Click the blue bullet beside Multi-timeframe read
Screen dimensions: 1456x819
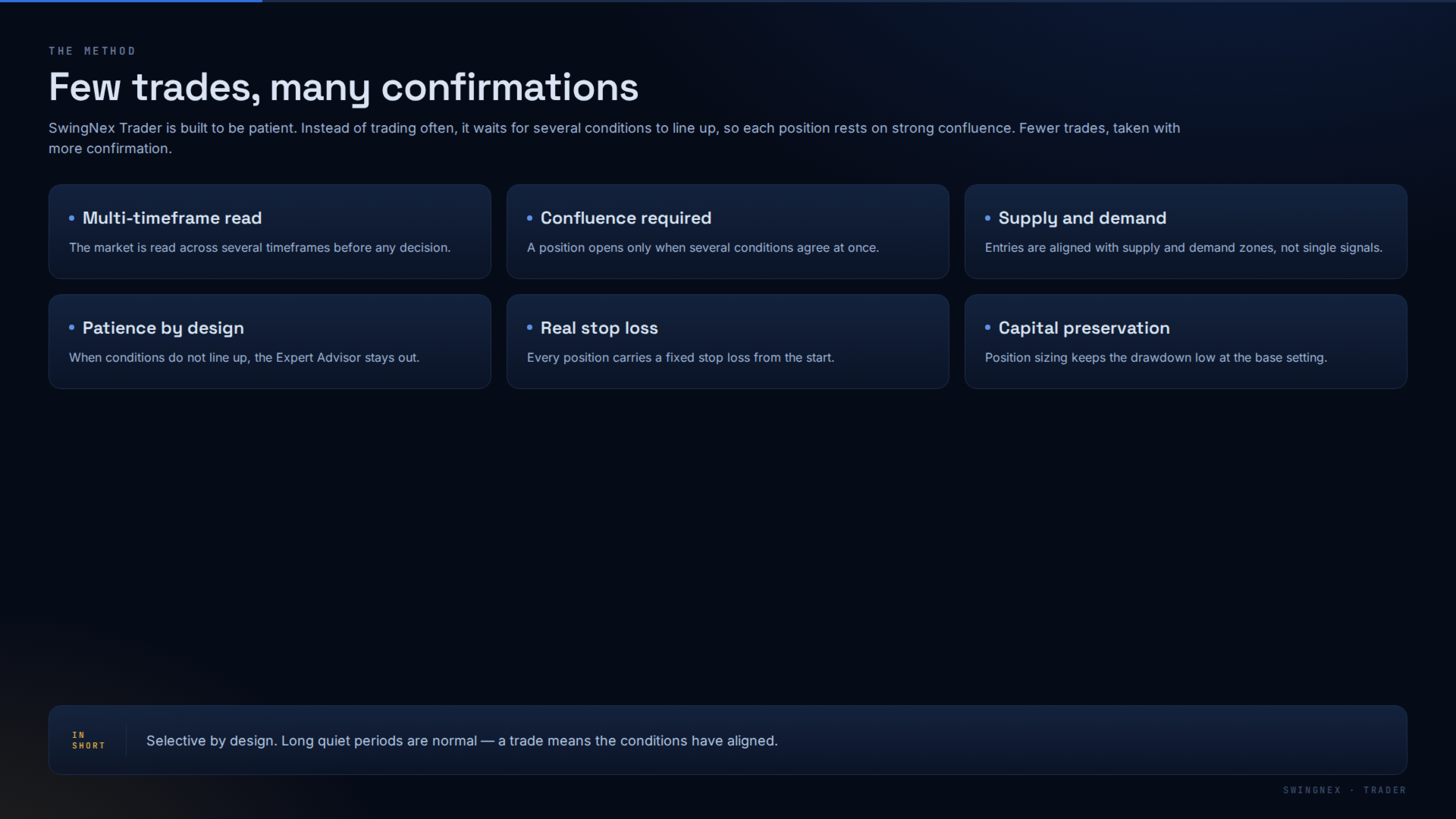point(72,218)
